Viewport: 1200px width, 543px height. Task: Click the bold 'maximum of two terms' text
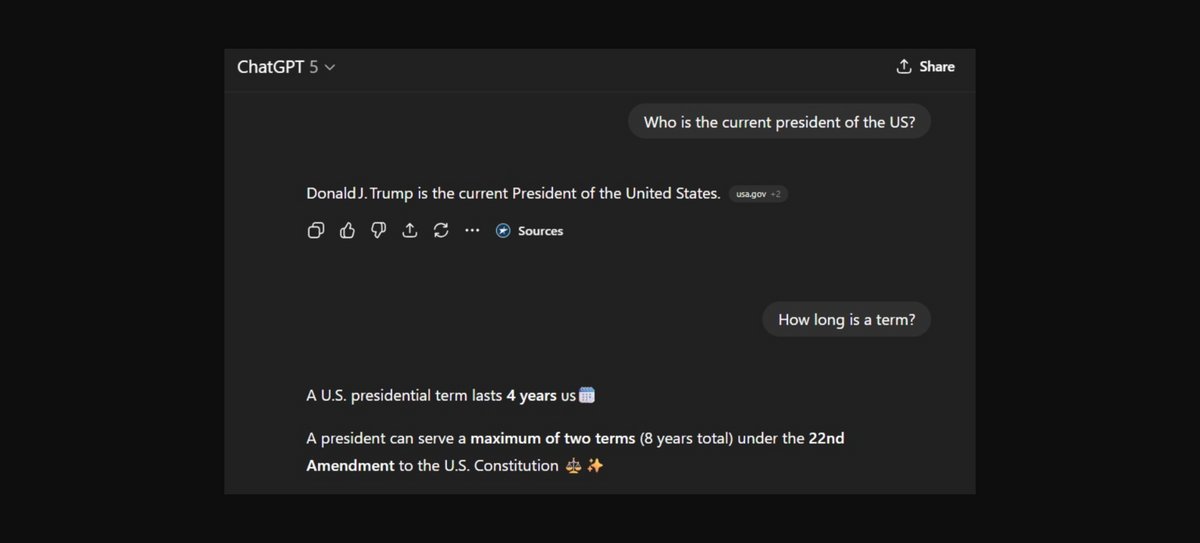click(x=552, y=438)
